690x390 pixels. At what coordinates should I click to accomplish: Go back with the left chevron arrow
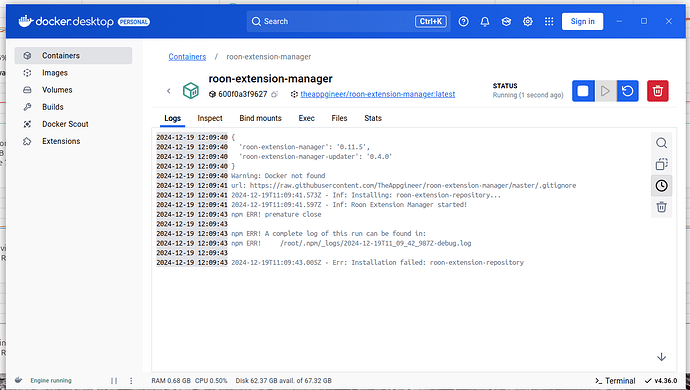pyautogui.click(x=169, y=91)
